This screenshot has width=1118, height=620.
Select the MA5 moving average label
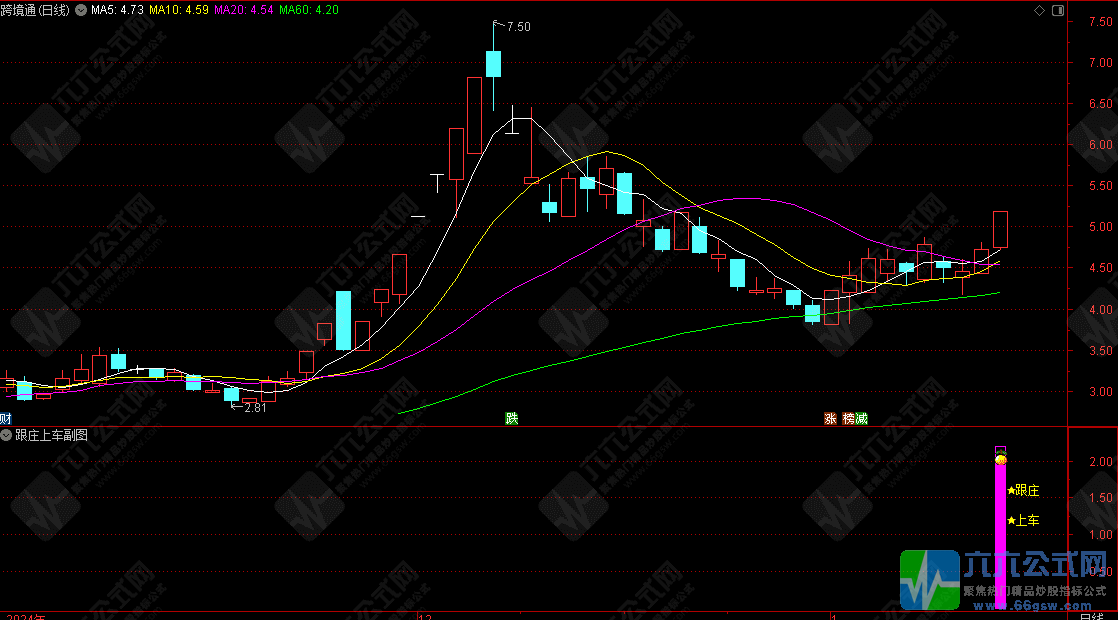[x=117, y=10]
